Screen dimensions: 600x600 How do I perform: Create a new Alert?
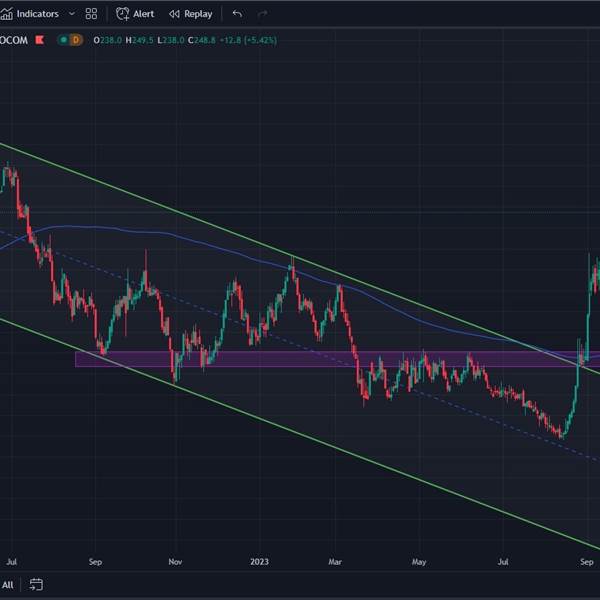[135, 14]
